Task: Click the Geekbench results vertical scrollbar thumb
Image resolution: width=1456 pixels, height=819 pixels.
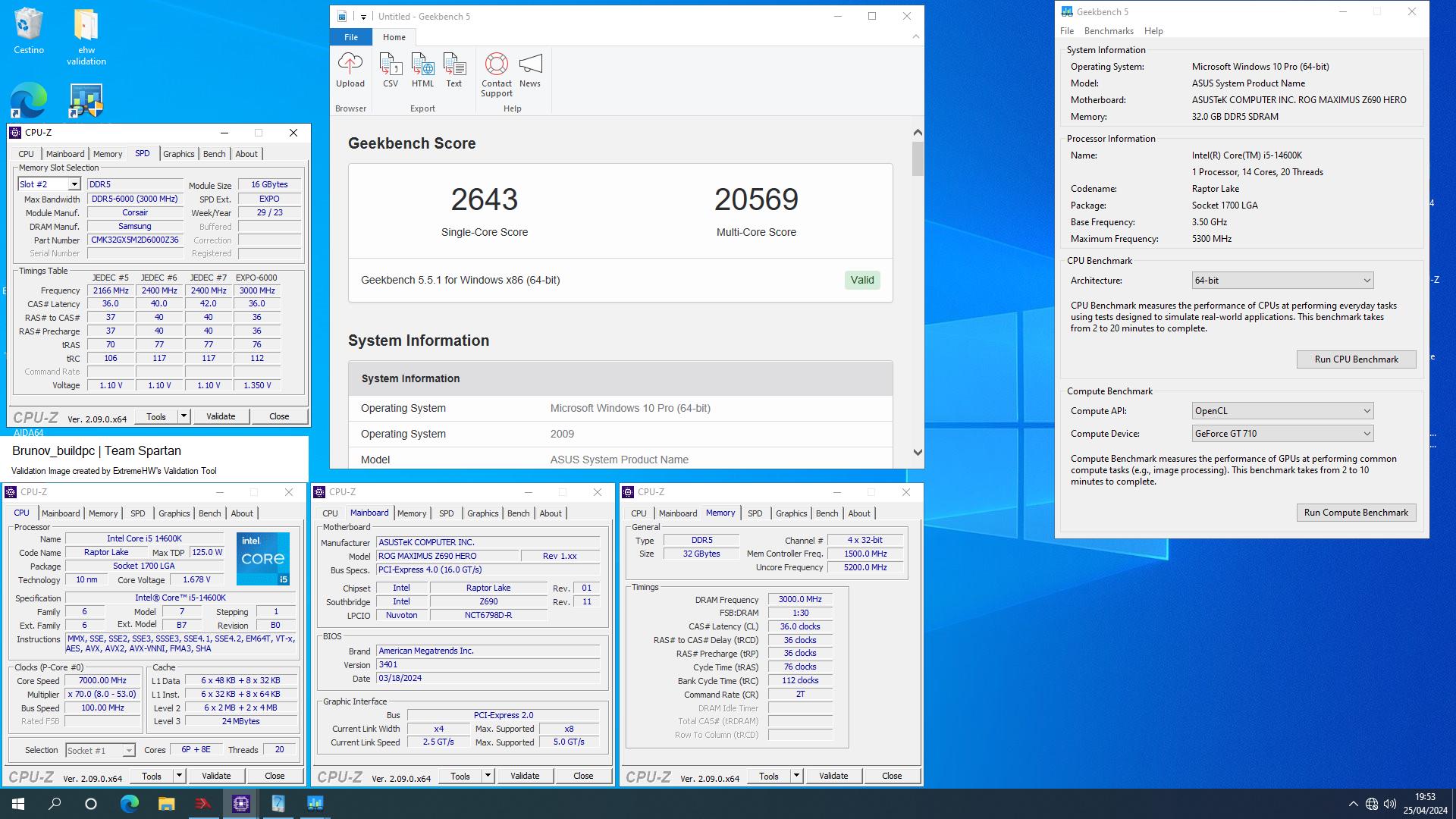Action: pyautogui.click(x=918, y=159)
